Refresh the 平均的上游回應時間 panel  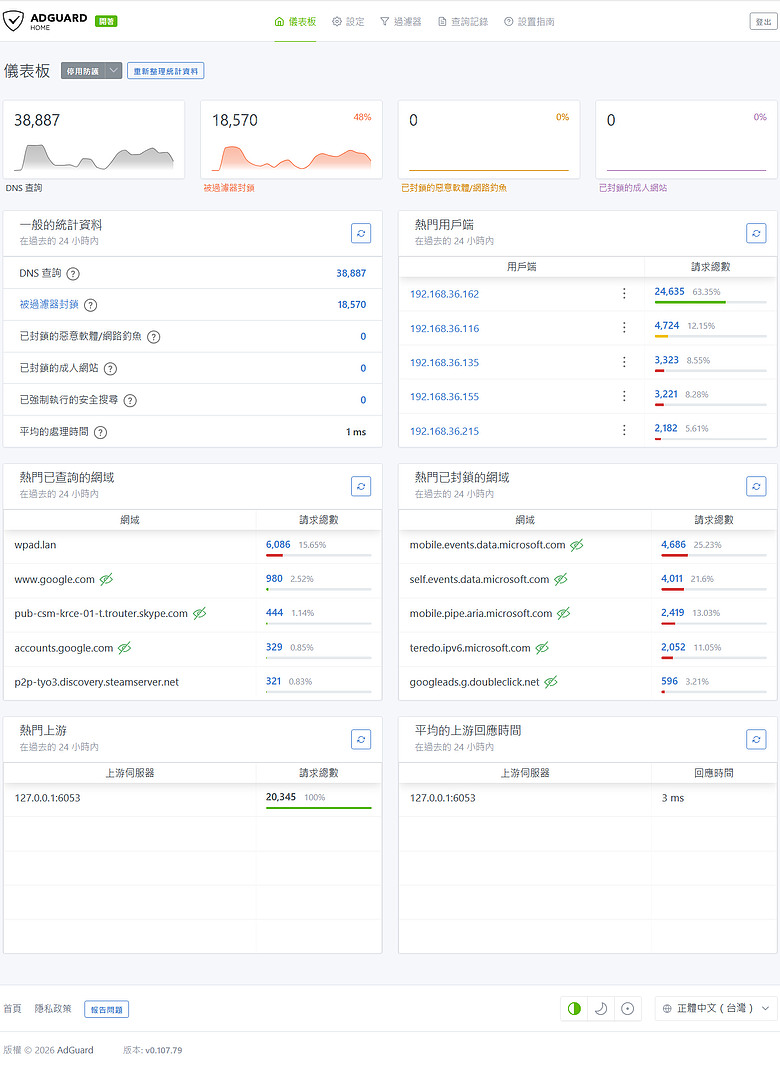[756, 739]
